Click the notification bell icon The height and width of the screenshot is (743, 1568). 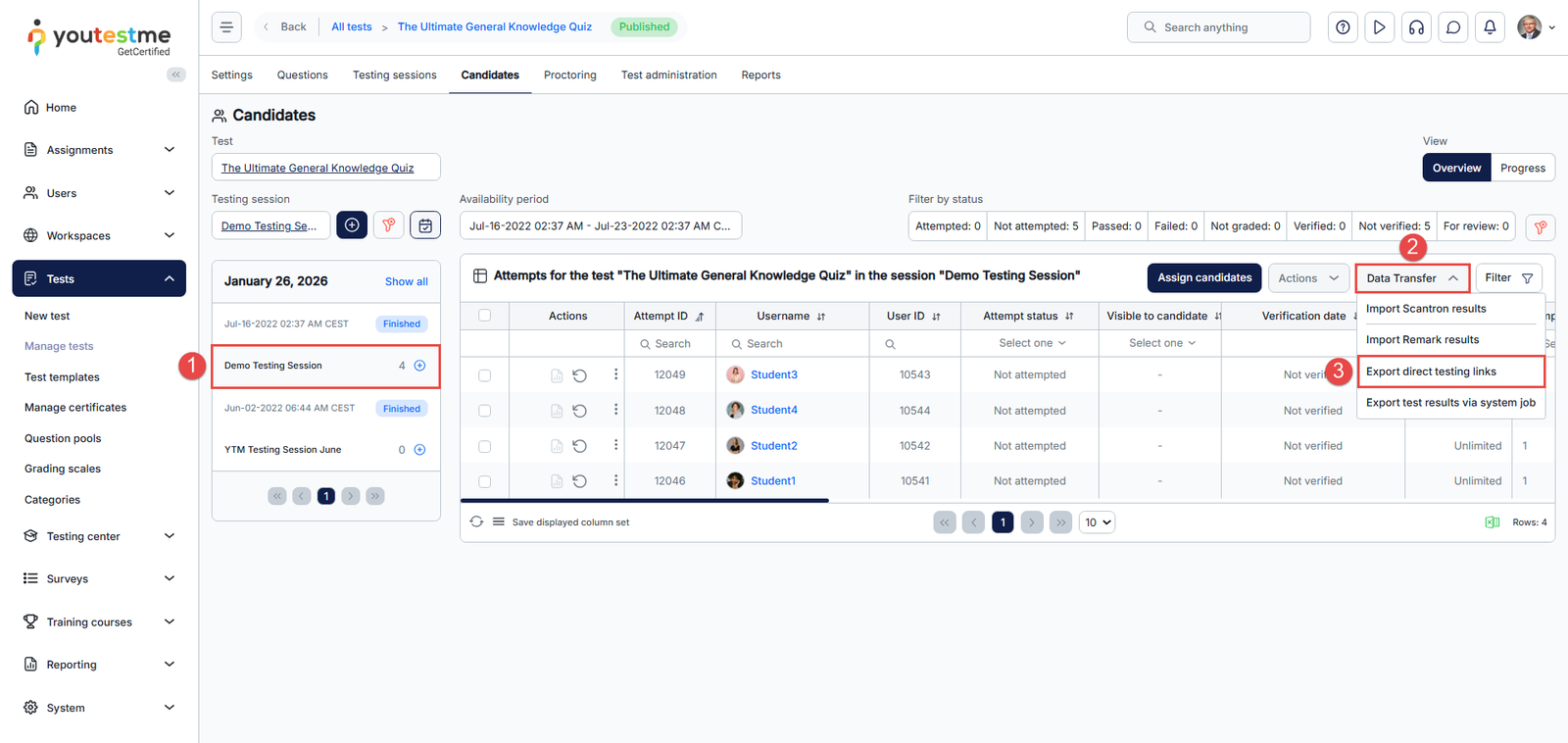pos(1490,27)
